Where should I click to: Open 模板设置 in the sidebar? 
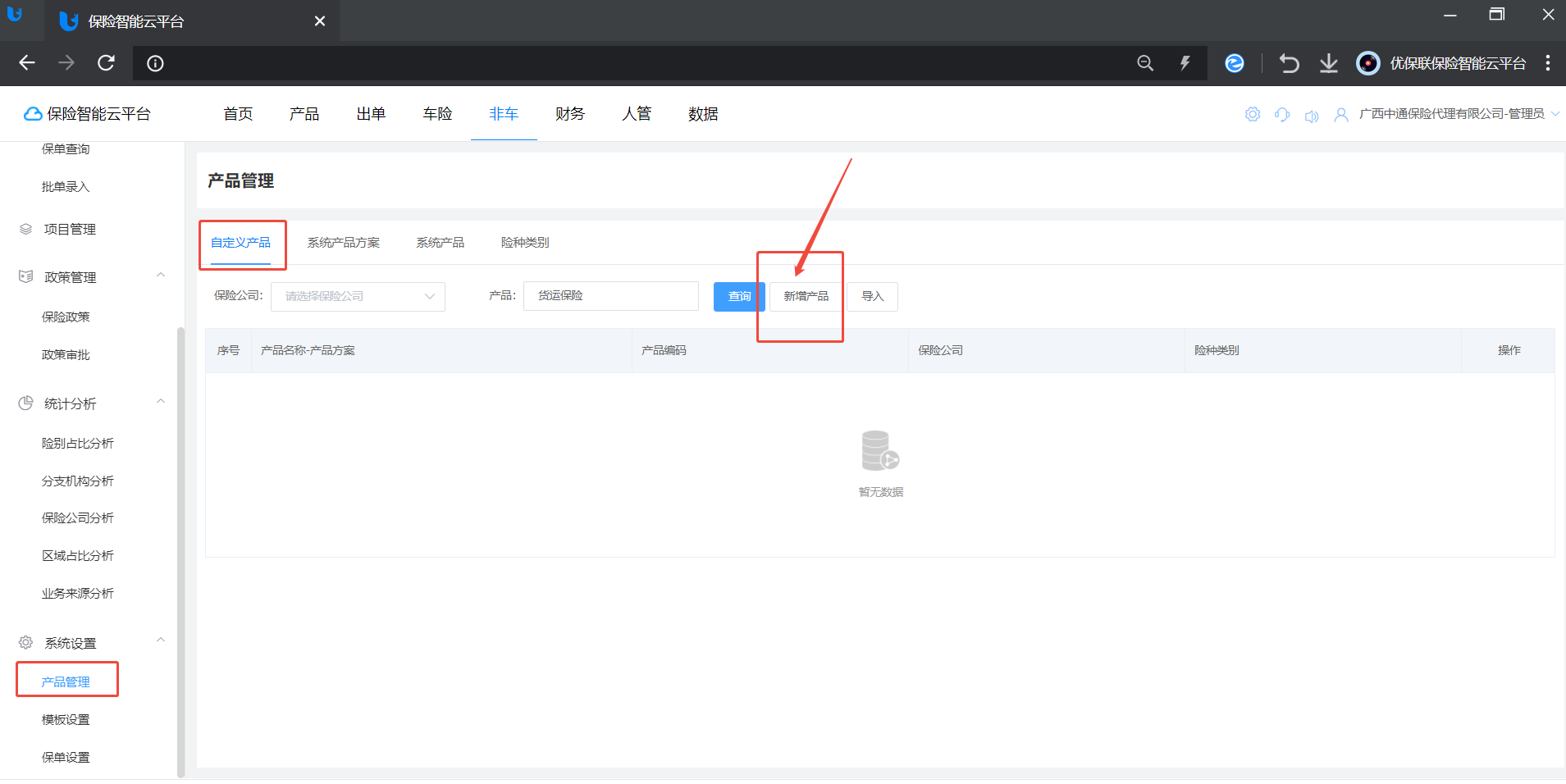[x=66, y=719]
